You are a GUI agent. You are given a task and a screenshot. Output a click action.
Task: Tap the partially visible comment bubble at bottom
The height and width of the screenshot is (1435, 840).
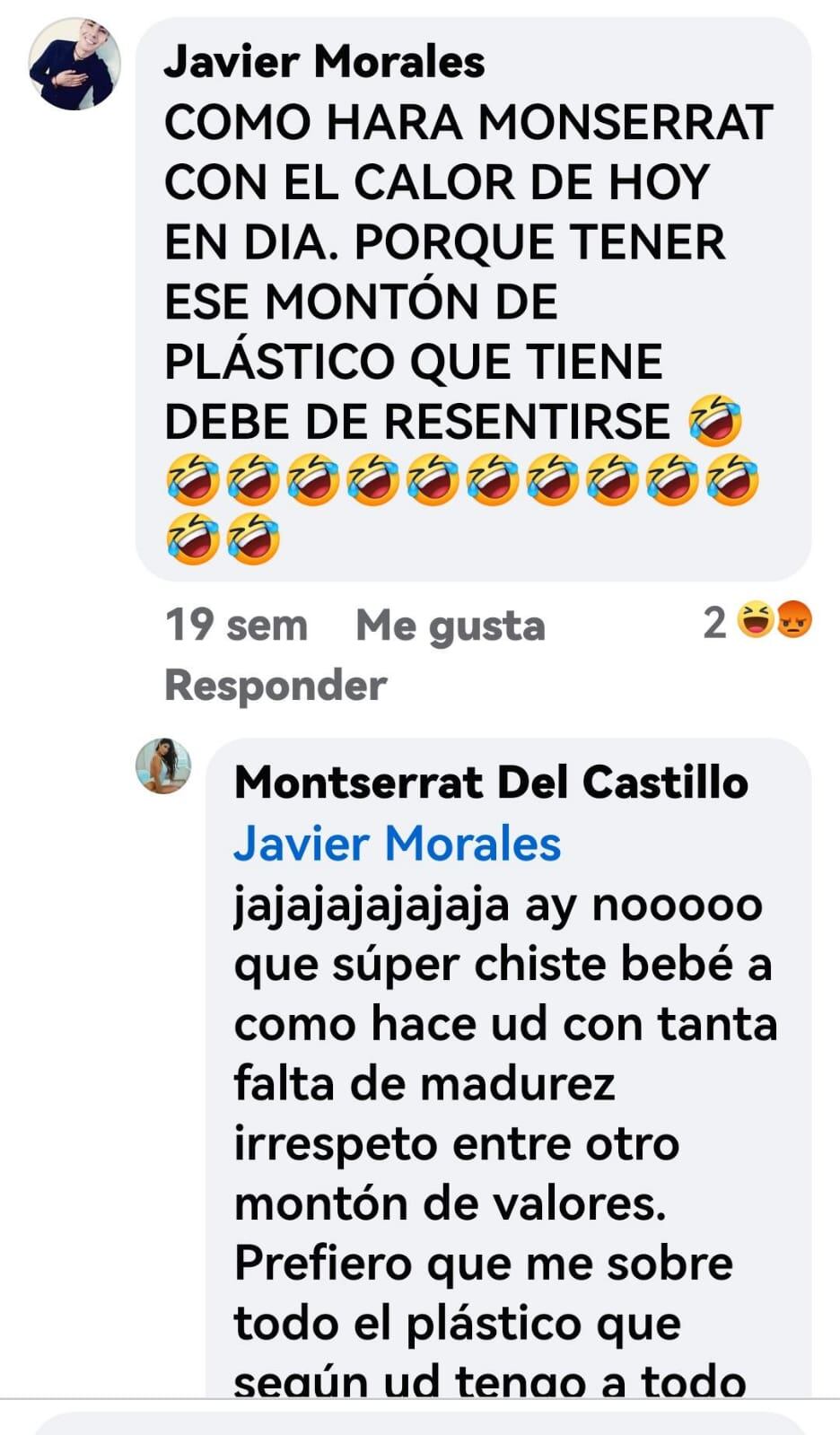(420, 1423)
